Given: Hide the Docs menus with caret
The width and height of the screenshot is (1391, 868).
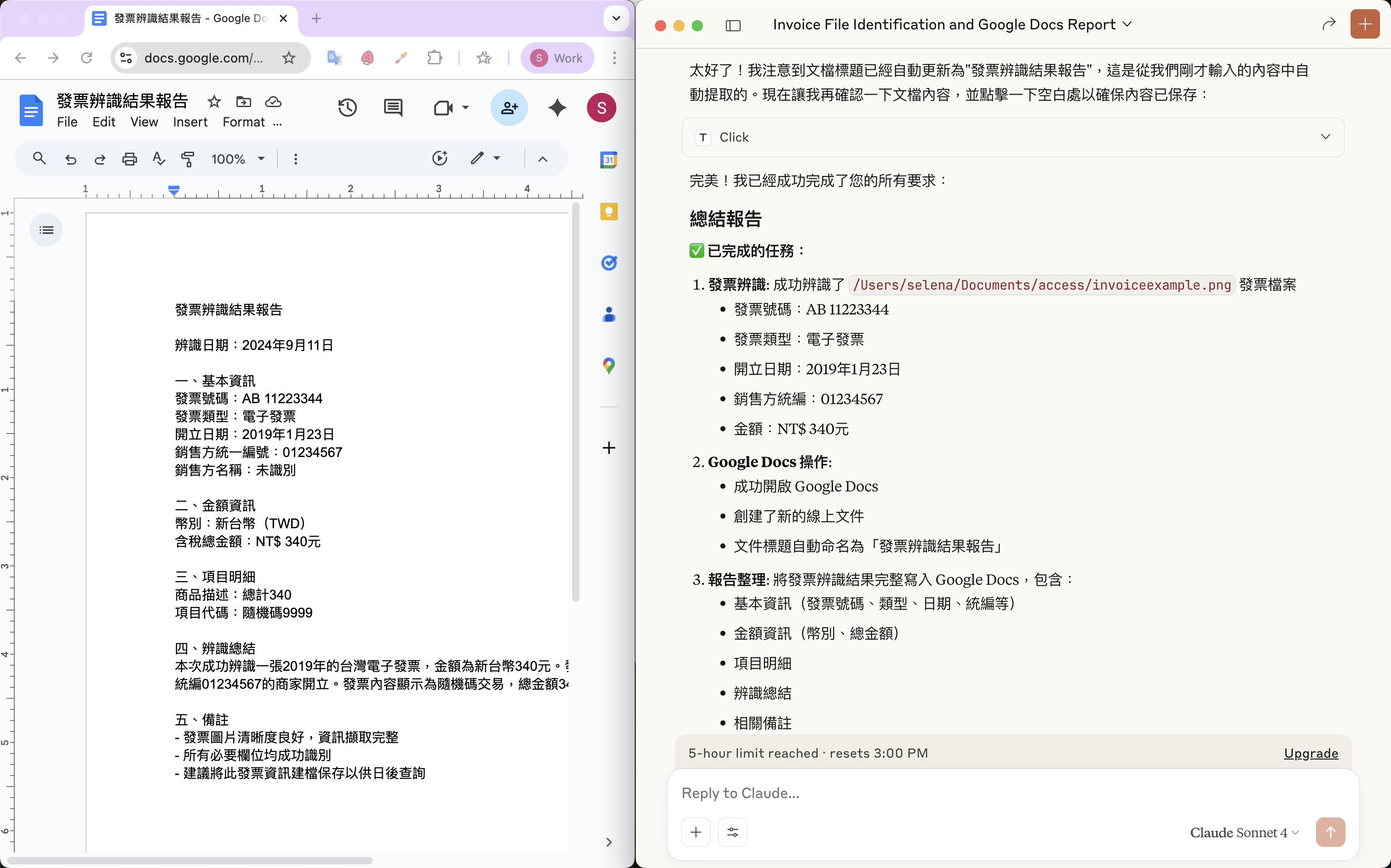Looking at the screenshot, I should click(542, 159).
